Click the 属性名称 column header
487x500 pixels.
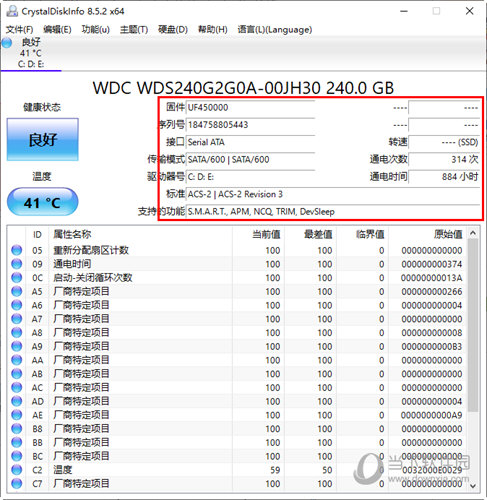[x=140, y=235]
